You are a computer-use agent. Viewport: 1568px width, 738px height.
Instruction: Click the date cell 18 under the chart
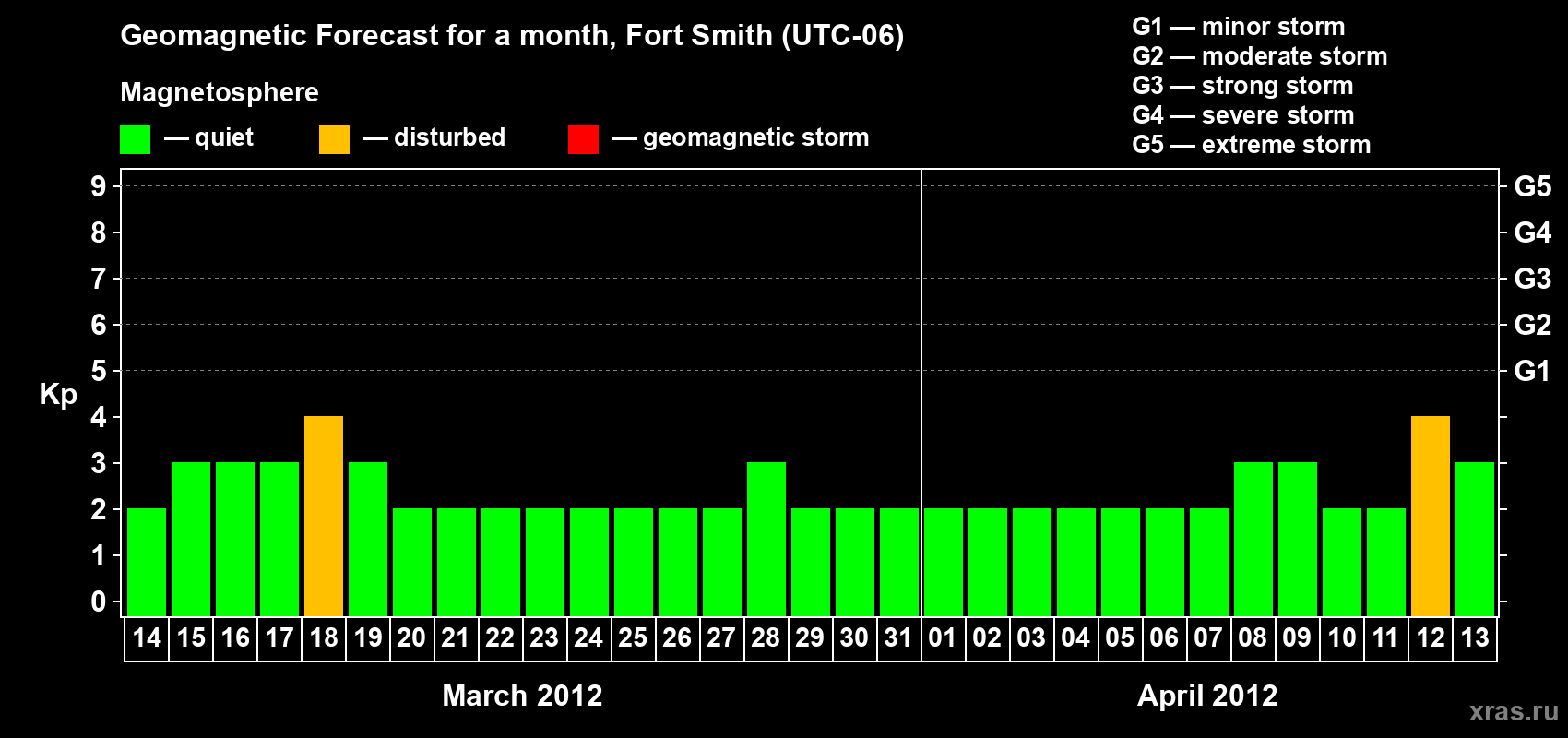coord(324,638)
